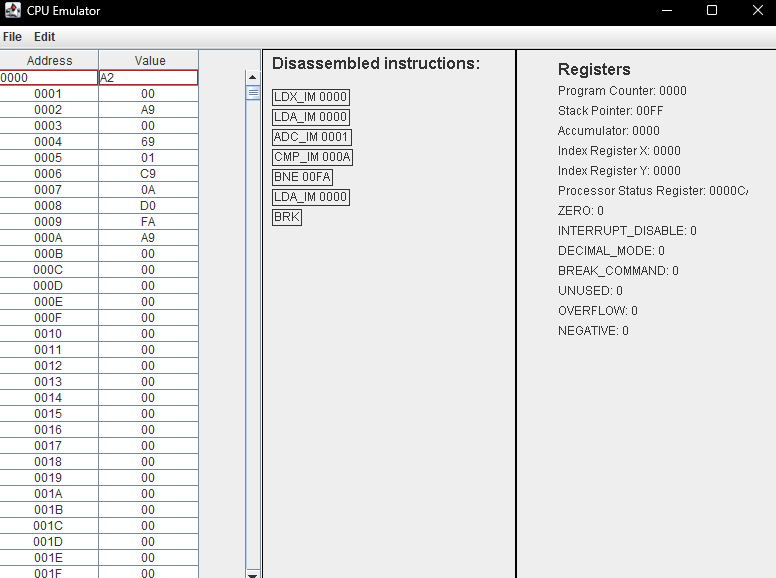Image resolution: width=776 pixels, height=578 pixels.
Task: Click value cell FA at address 0009
Action: tap(148, 222)
